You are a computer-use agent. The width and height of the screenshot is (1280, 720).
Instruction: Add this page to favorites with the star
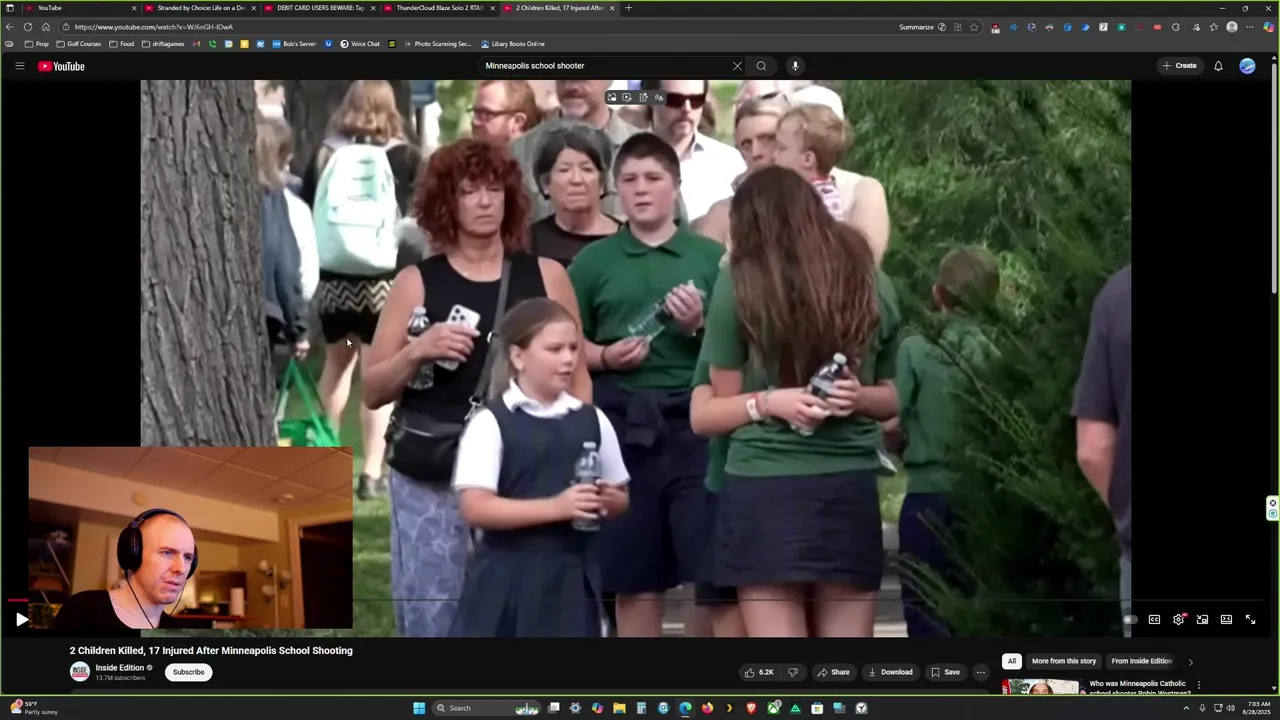coord(974,27)
